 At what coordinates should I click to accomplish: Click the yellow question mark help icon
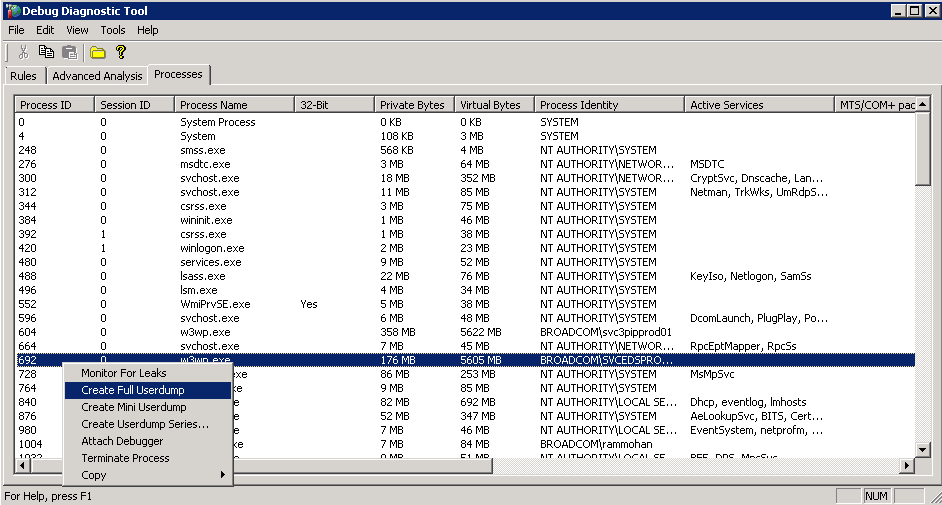(x=121, y=53)
